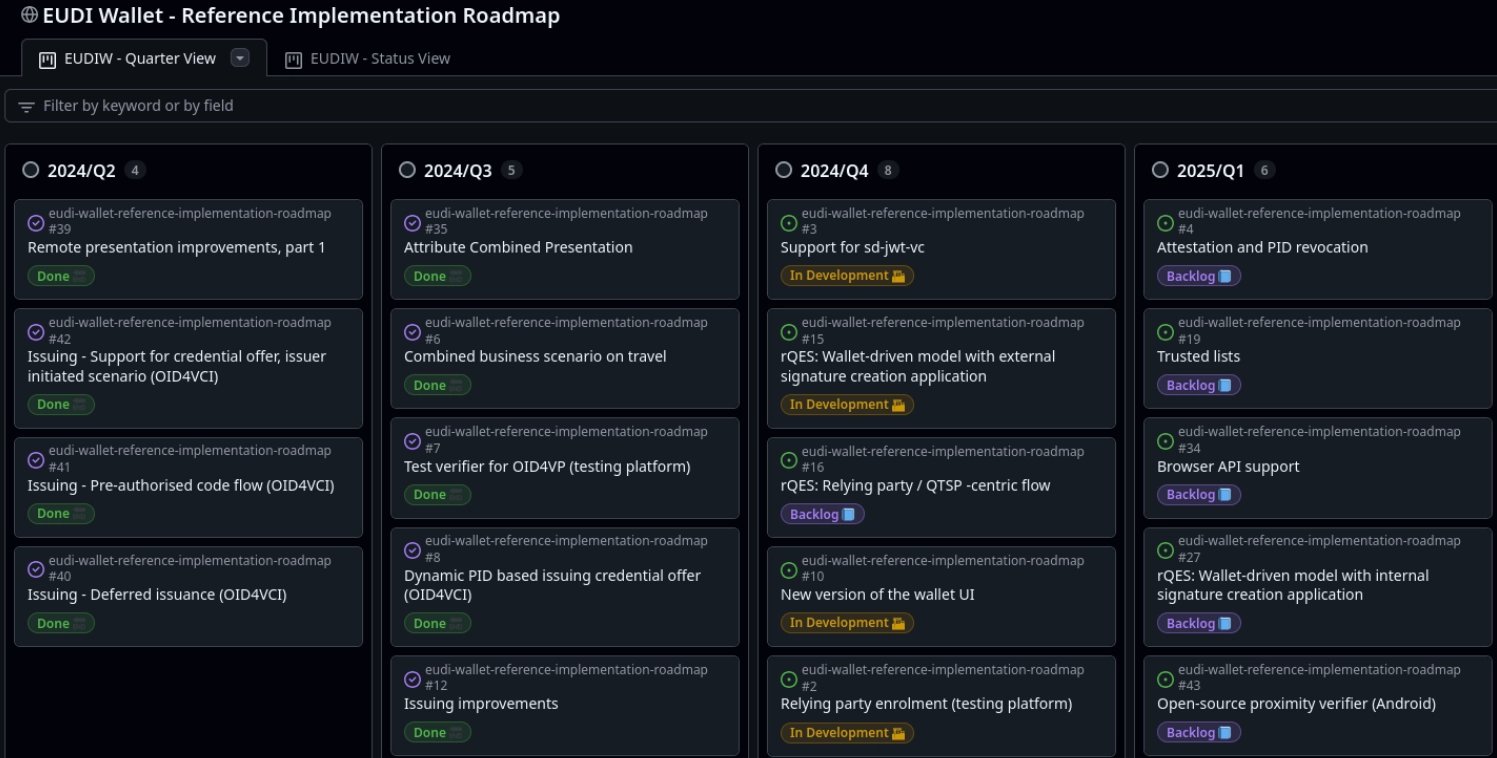Click the open issue icon on issue #3

(x=789, y=223)
